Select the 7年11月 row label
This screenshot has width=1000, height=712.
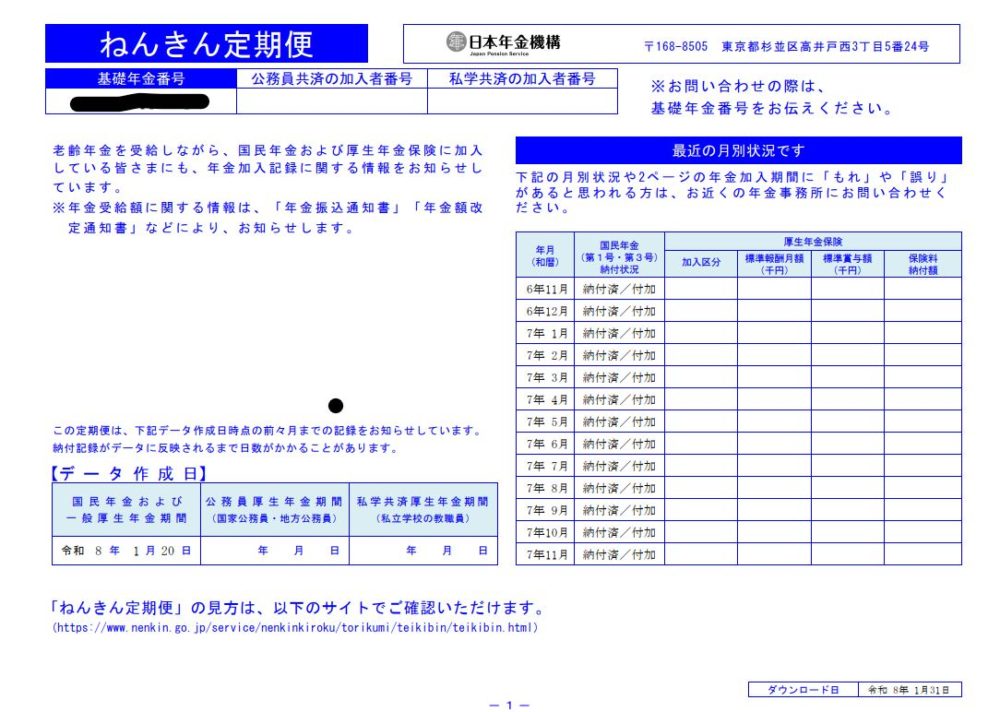pos(545,554)
